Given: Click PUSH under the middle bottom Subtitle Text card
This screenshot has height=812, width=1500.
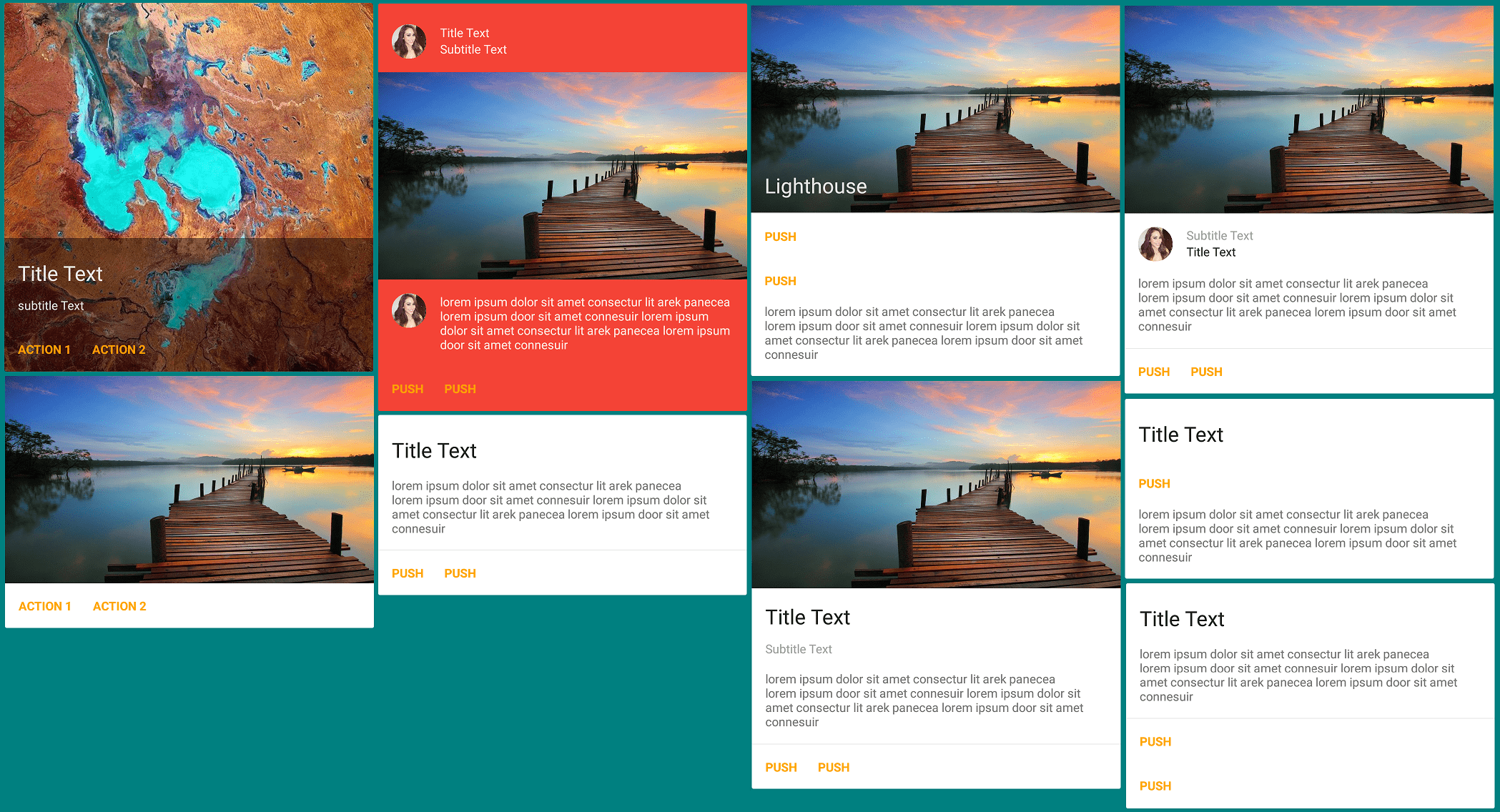Looking at the screenshot, I should (x=781, y=767).
